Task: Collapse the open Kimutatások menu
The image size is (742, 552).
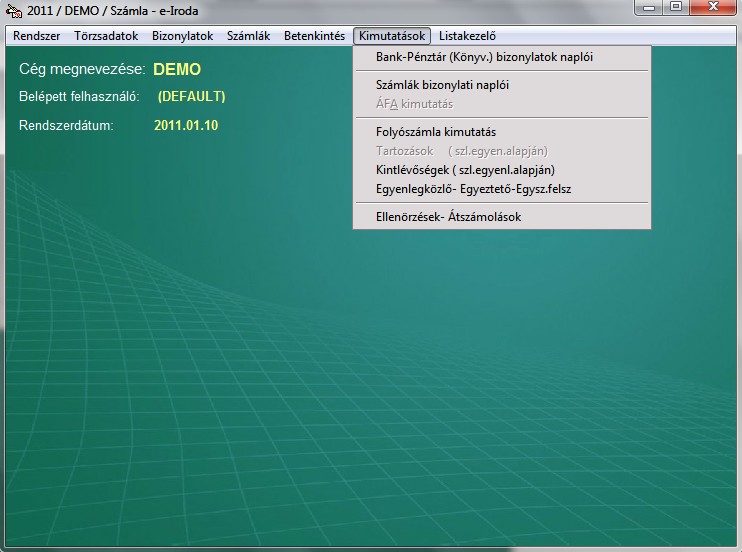Action: 392,36
